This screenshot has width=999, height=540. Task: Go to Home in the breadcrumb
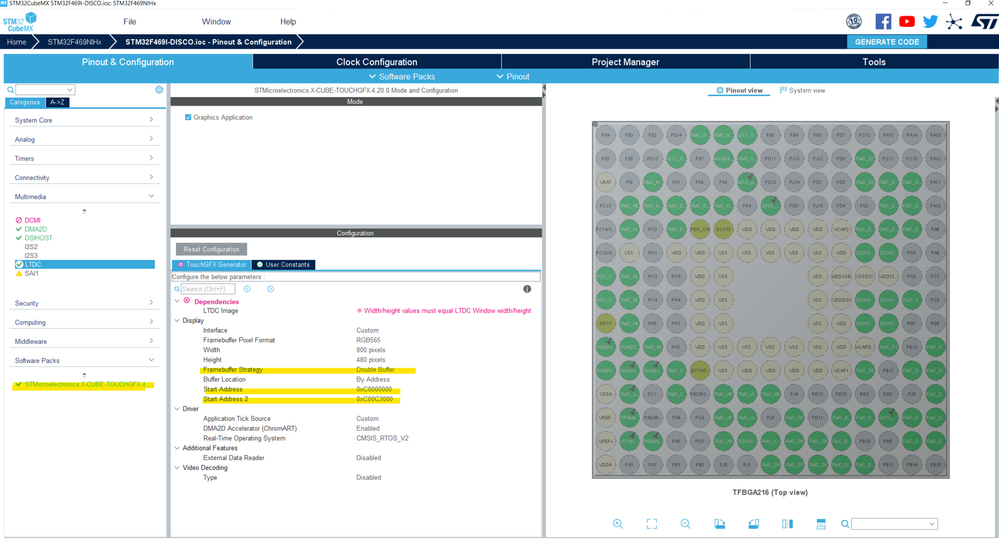(16, 42)
